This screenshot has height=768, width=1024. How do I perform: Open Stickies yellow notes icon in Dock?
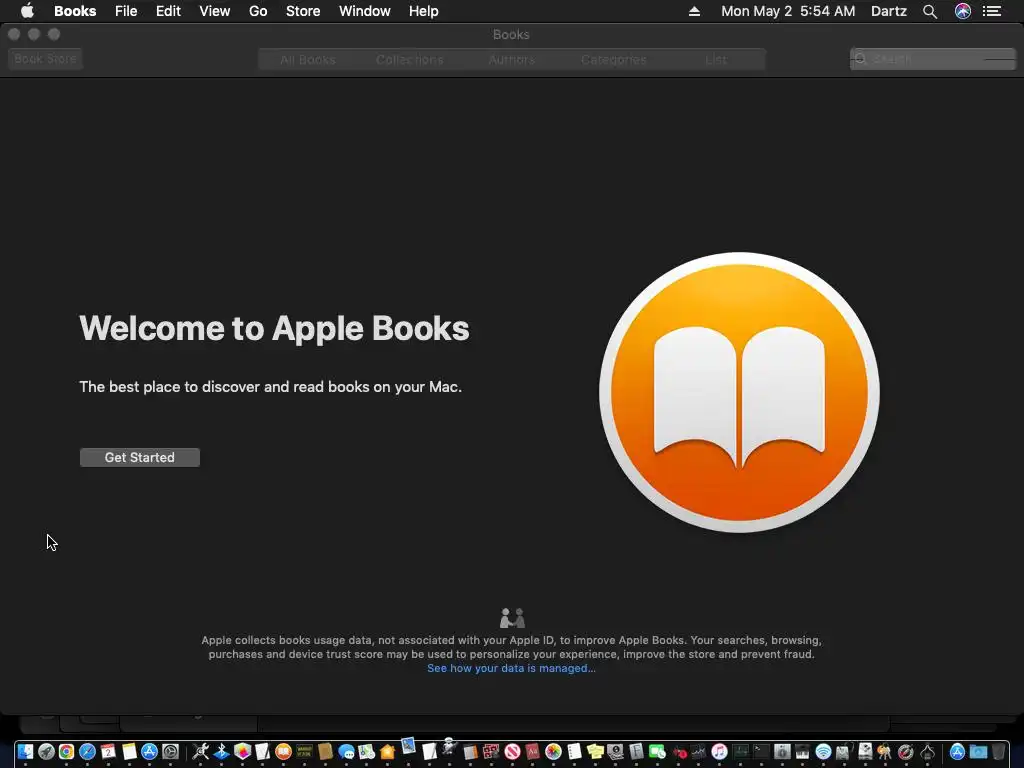click(x=595, y=752)
